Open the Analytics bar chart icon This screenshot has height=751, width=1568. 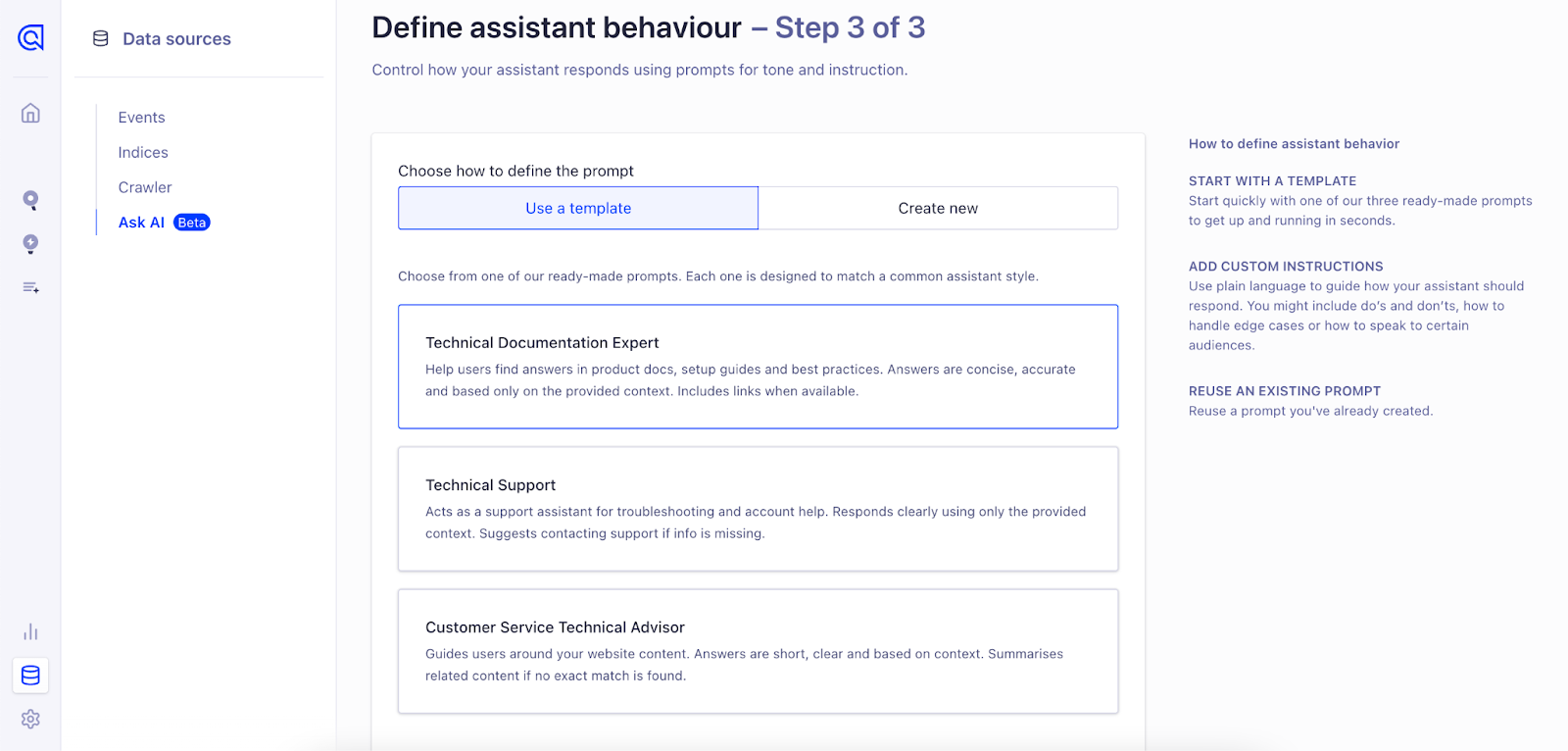point(30,631)
